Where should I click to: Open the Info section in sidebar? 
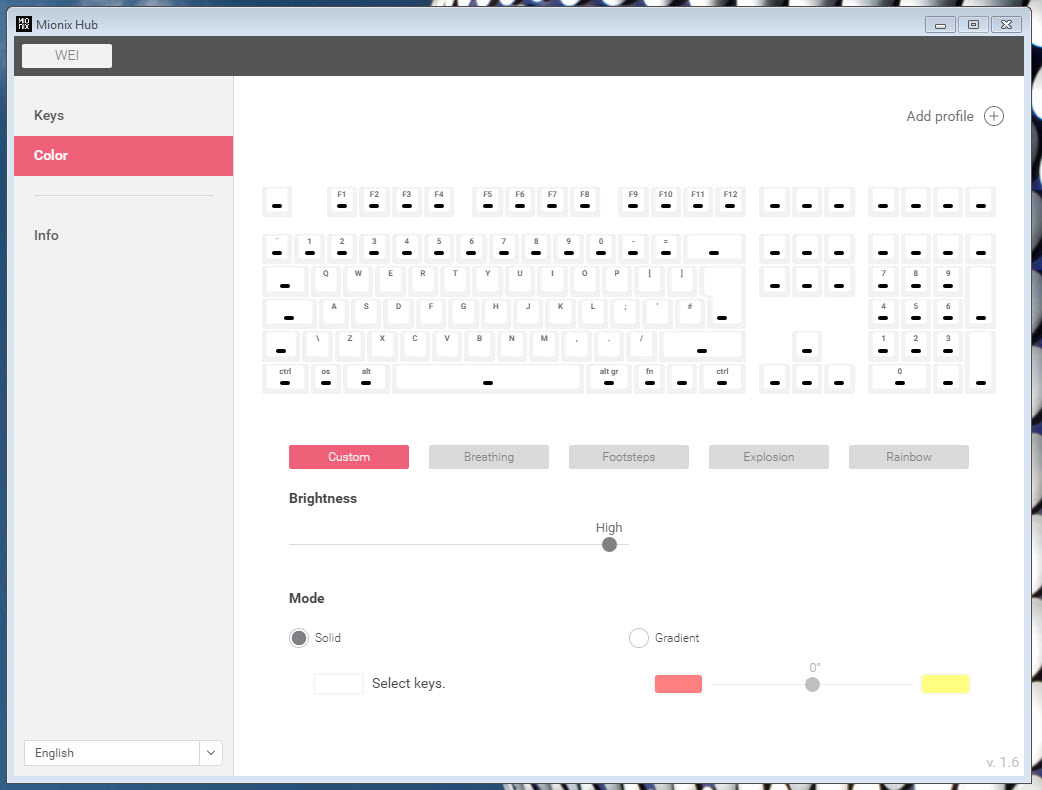(x=124, y=235)
